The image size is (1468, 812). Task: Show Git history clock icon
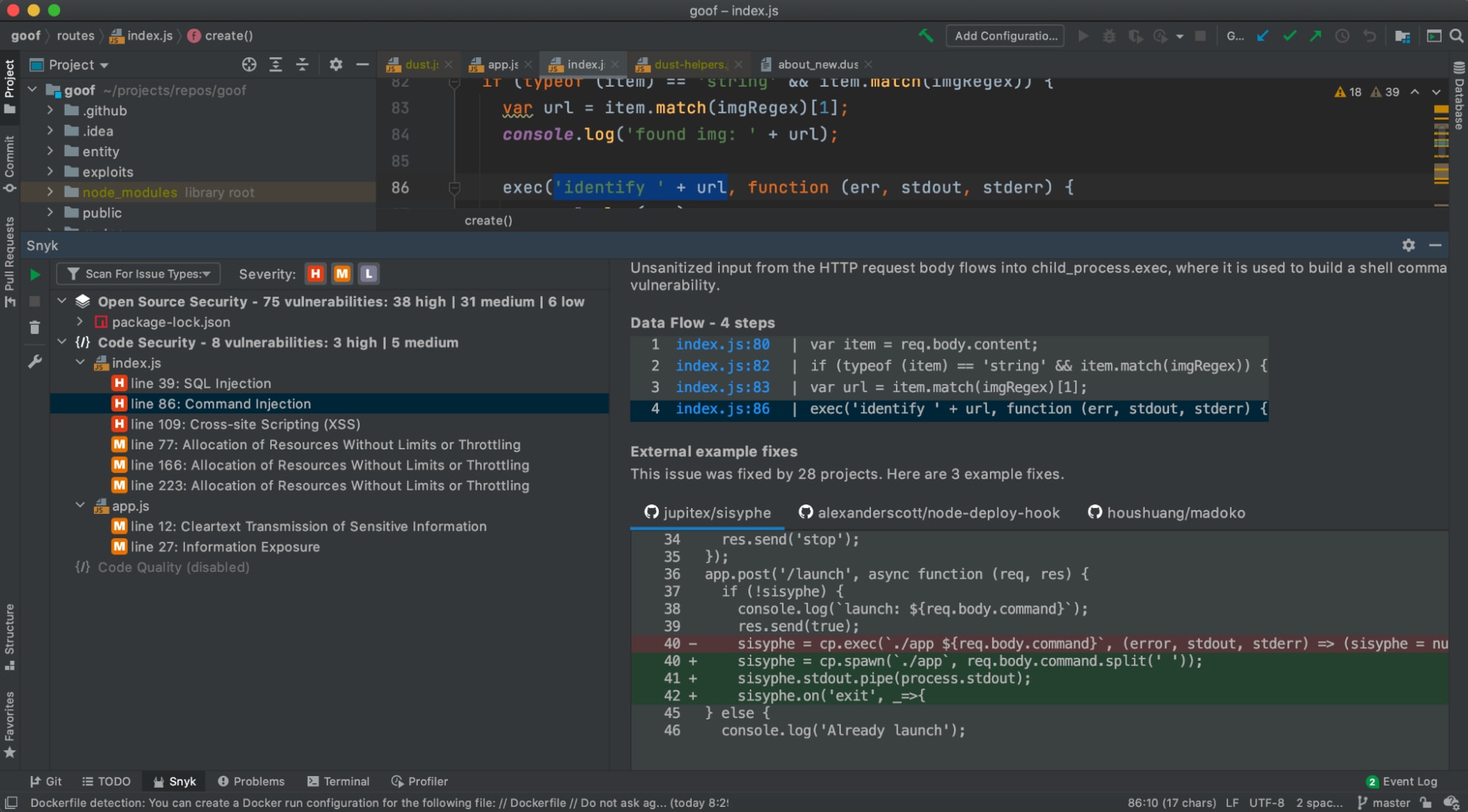coord(1342,35)
